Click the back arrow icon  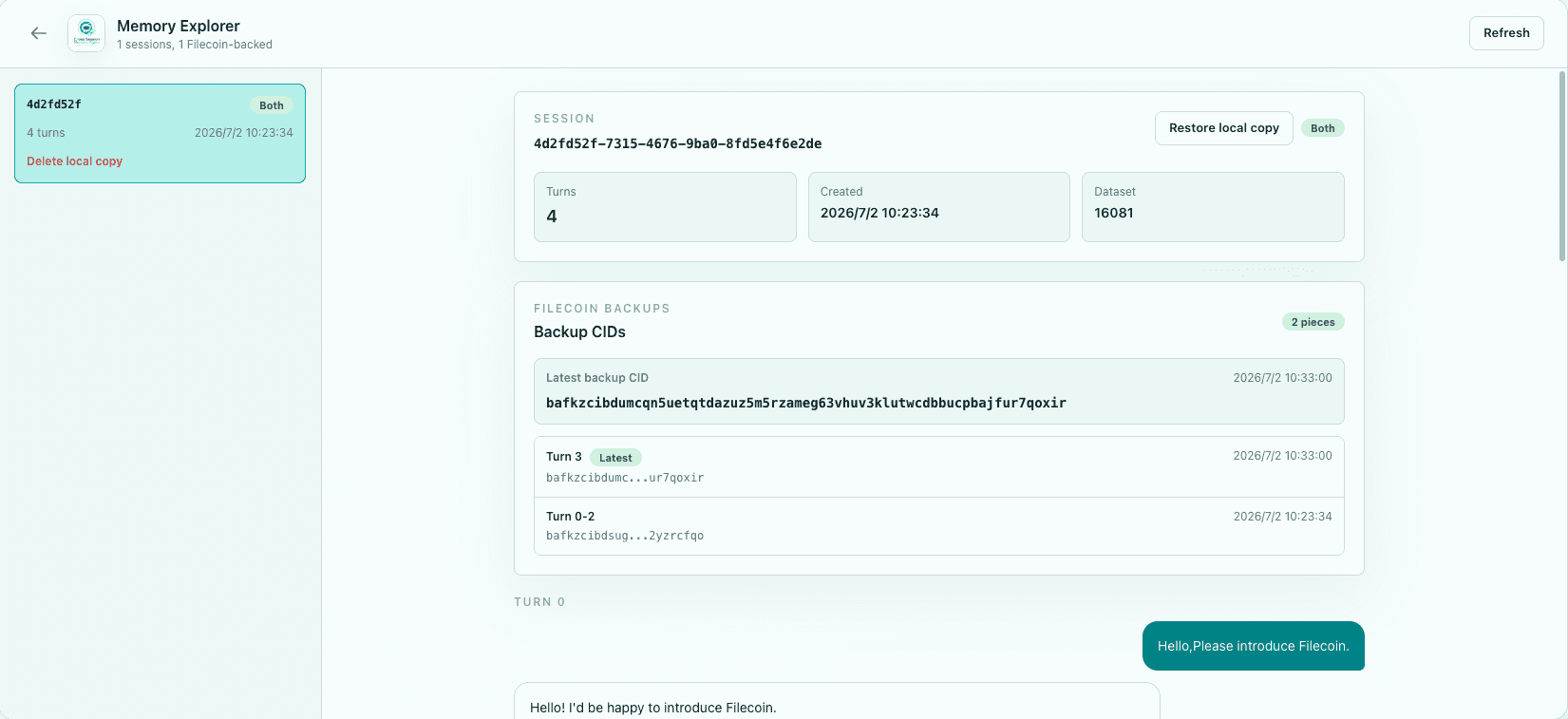39,33
